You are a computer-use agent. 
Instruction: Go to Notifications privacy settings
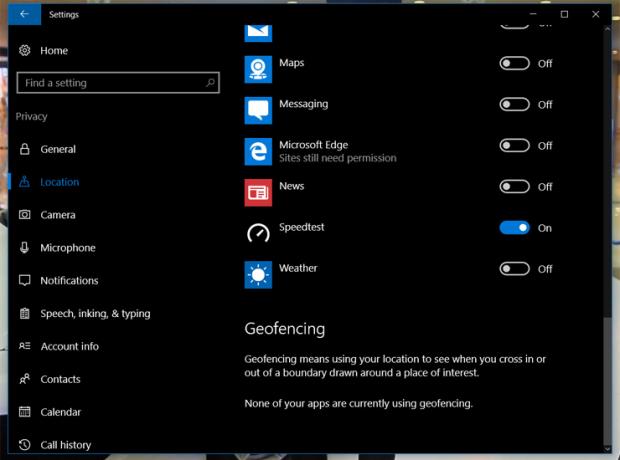(x=69, y=281)
